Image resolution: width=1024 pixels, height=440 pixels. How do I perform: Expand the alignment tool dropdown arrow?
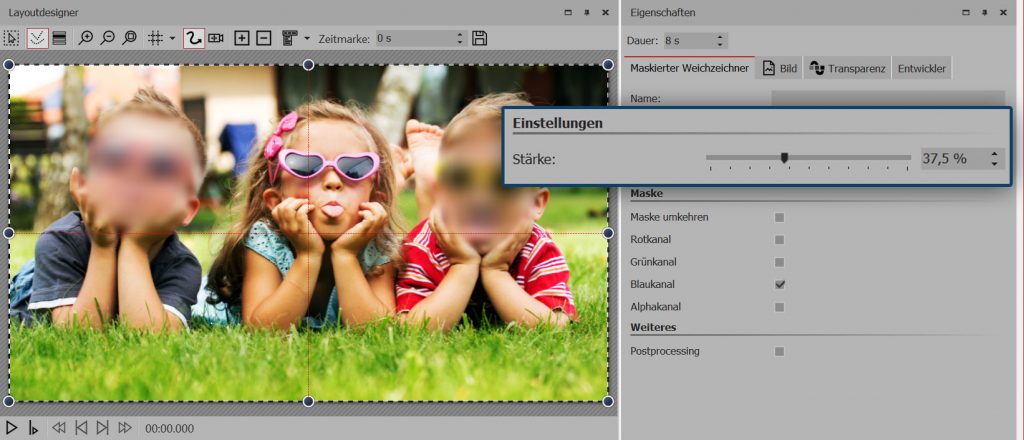[306, 38]
